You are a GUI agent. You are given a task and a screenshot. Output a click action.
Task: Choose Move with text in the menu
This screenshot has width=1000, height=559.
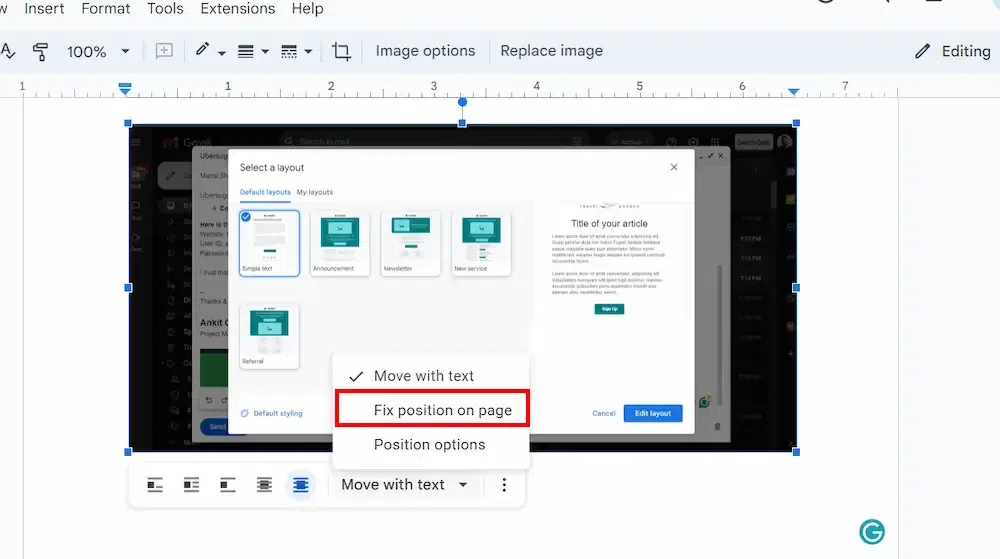(431, 376)
